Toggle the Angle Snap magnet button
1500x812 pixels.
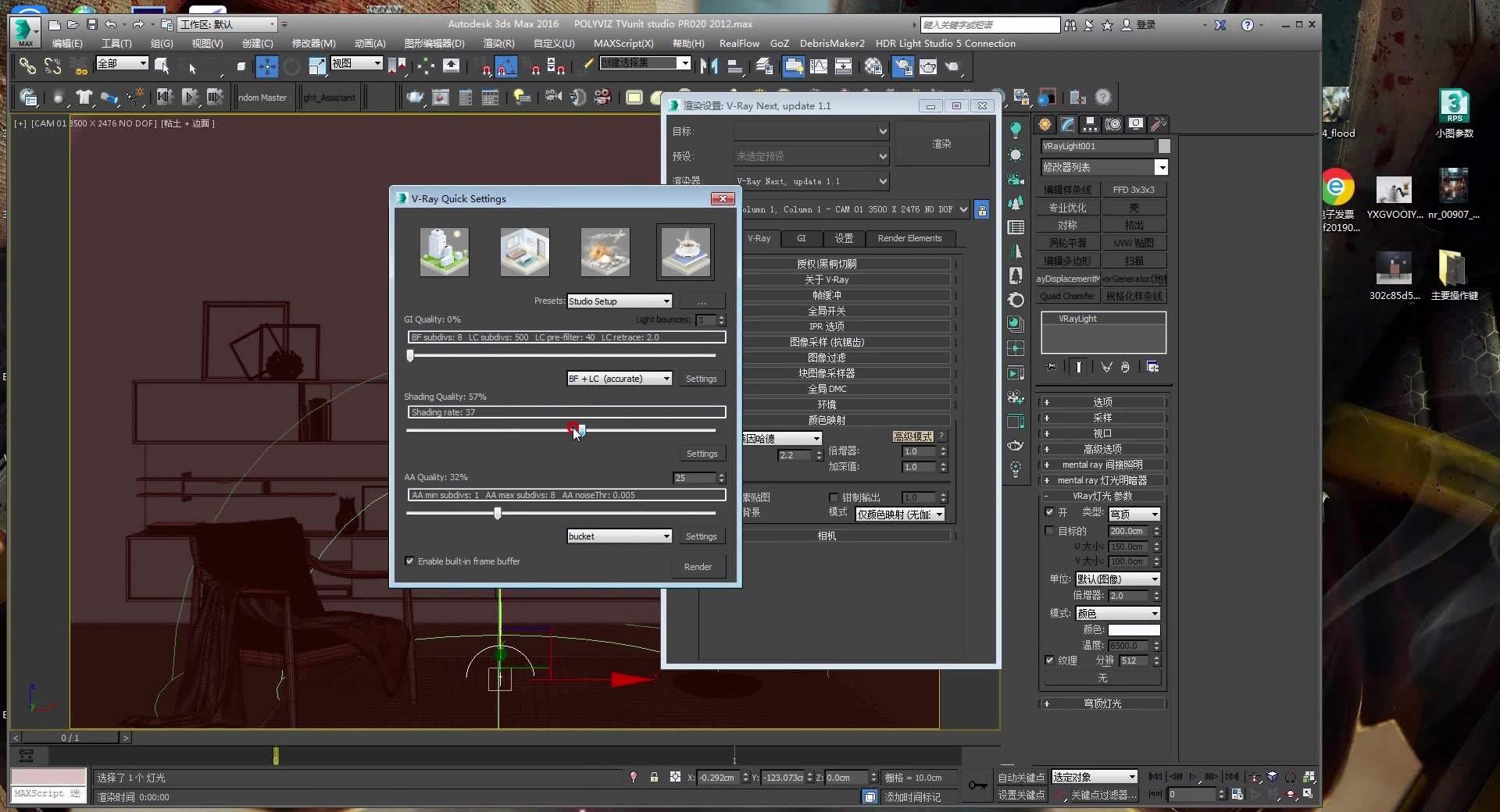click(x=507, y=66)
